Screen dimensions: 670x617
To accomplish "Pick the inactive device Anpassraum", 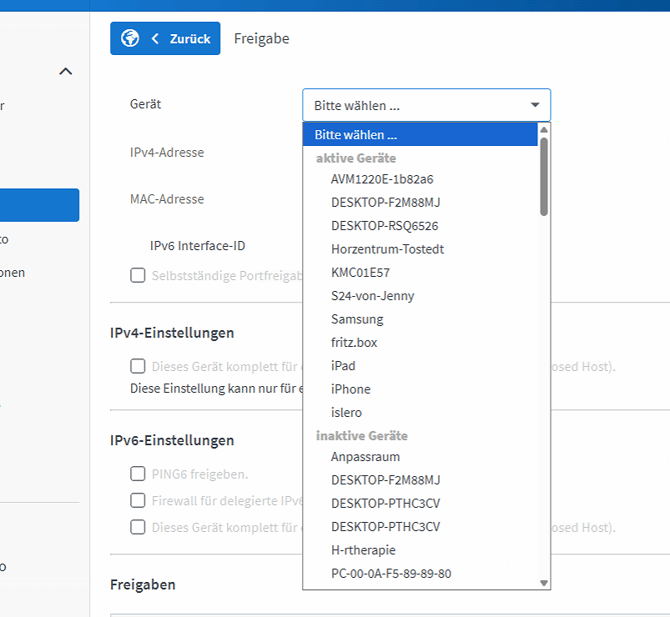I will 365,456.
